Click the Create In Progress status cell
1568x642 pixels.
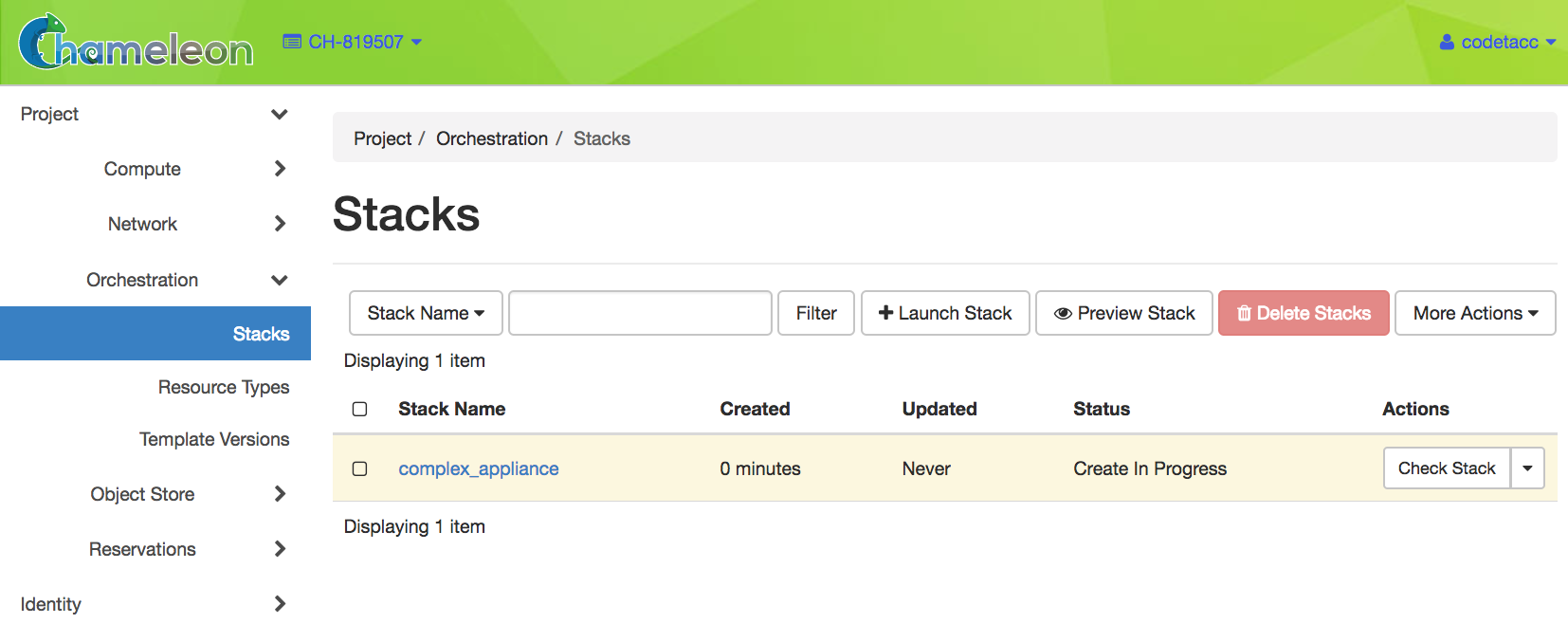(1150, 468)
